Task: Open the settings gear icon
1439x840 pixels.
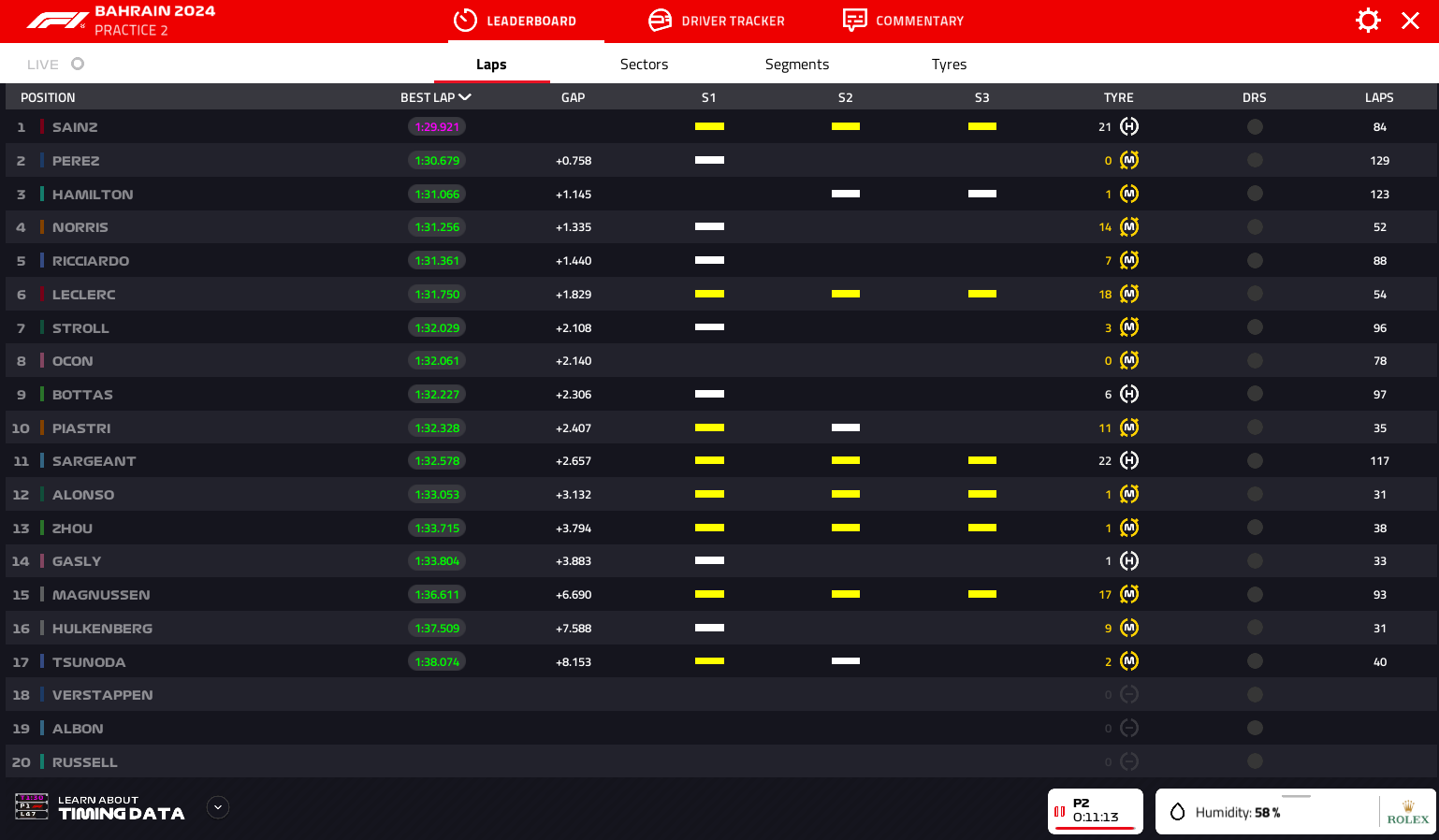Action: coord(1368,21)
